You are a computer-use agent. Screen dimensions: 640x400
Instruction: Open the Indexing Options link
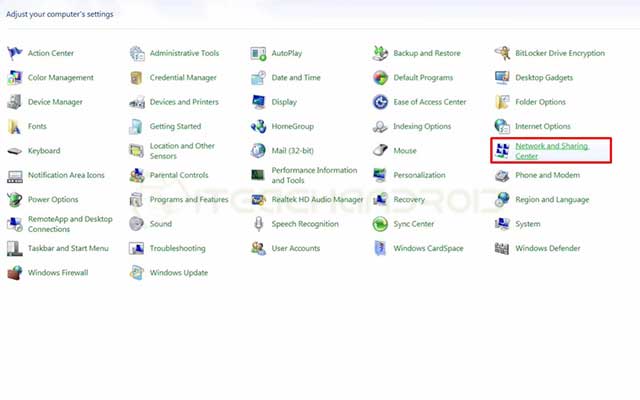coord(422,127)
